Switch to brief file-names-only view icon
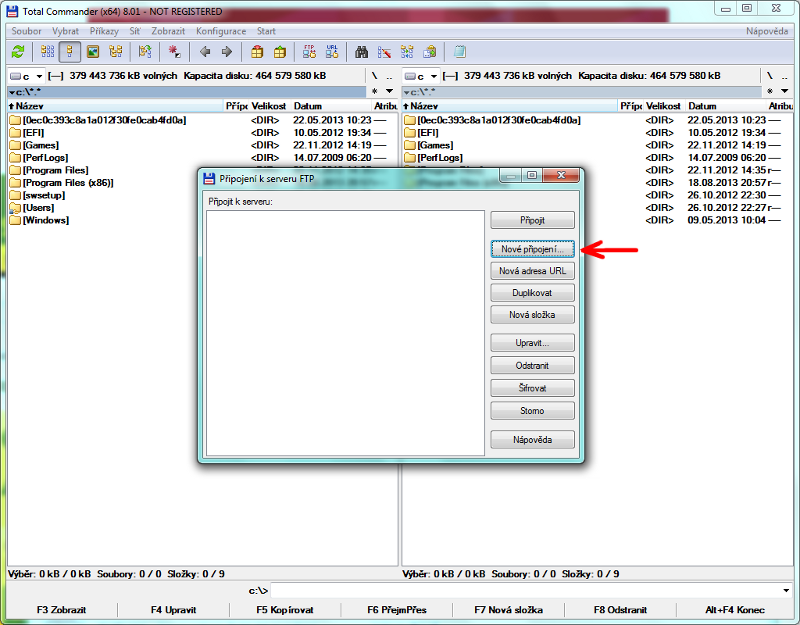The width and height of the screenshot is (800, 625). click(47, 52)
